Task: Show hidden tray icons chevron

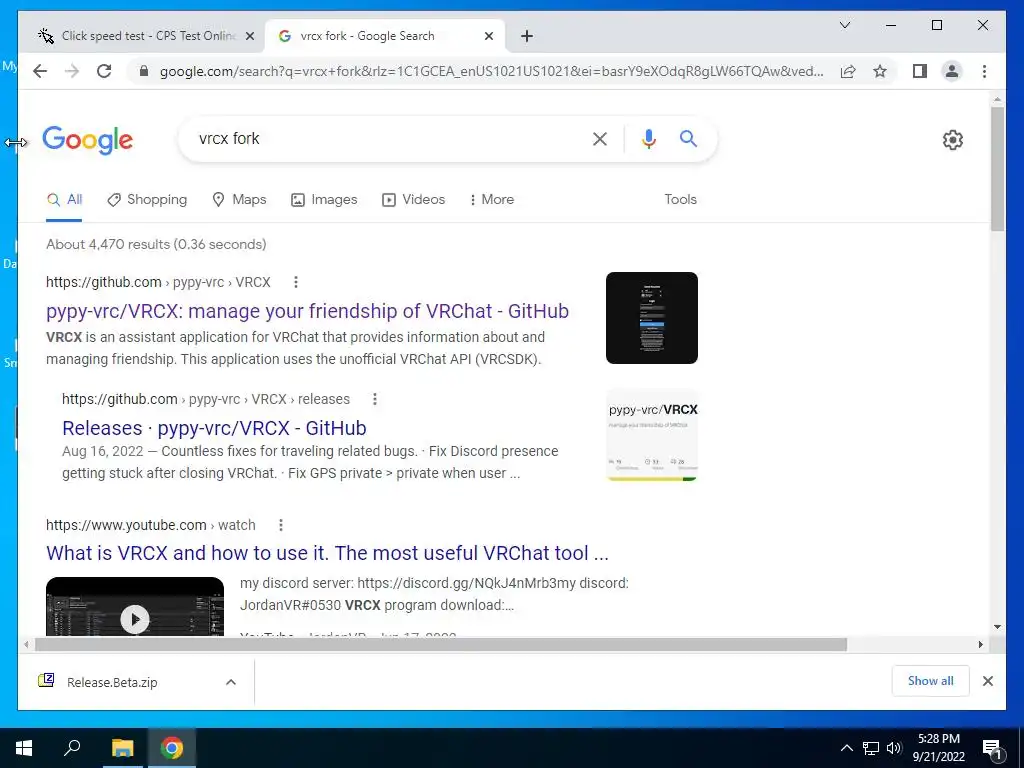Action: 846,748
